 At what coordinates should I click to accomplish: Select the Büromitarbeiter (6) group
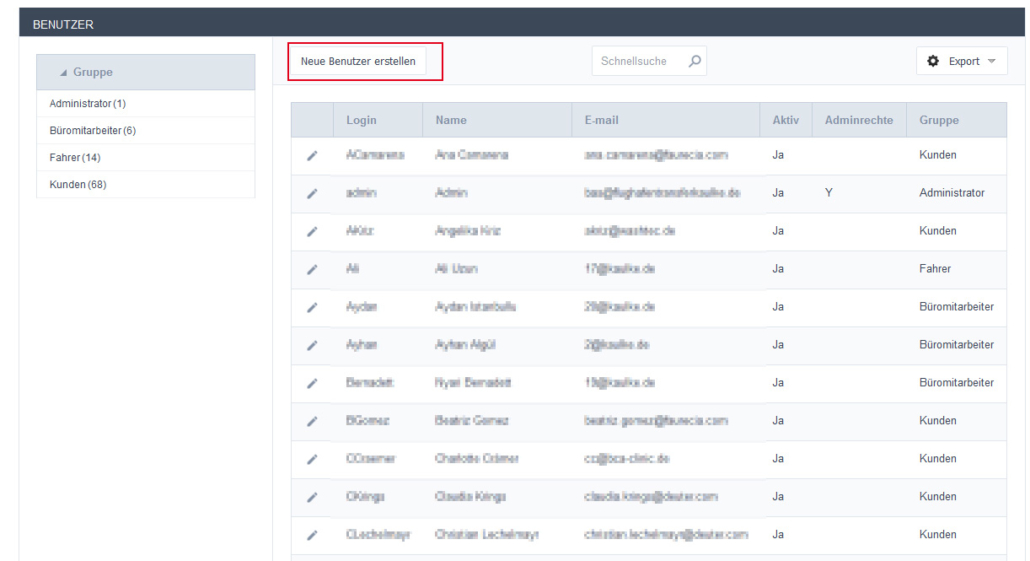(x=92, y=130)
